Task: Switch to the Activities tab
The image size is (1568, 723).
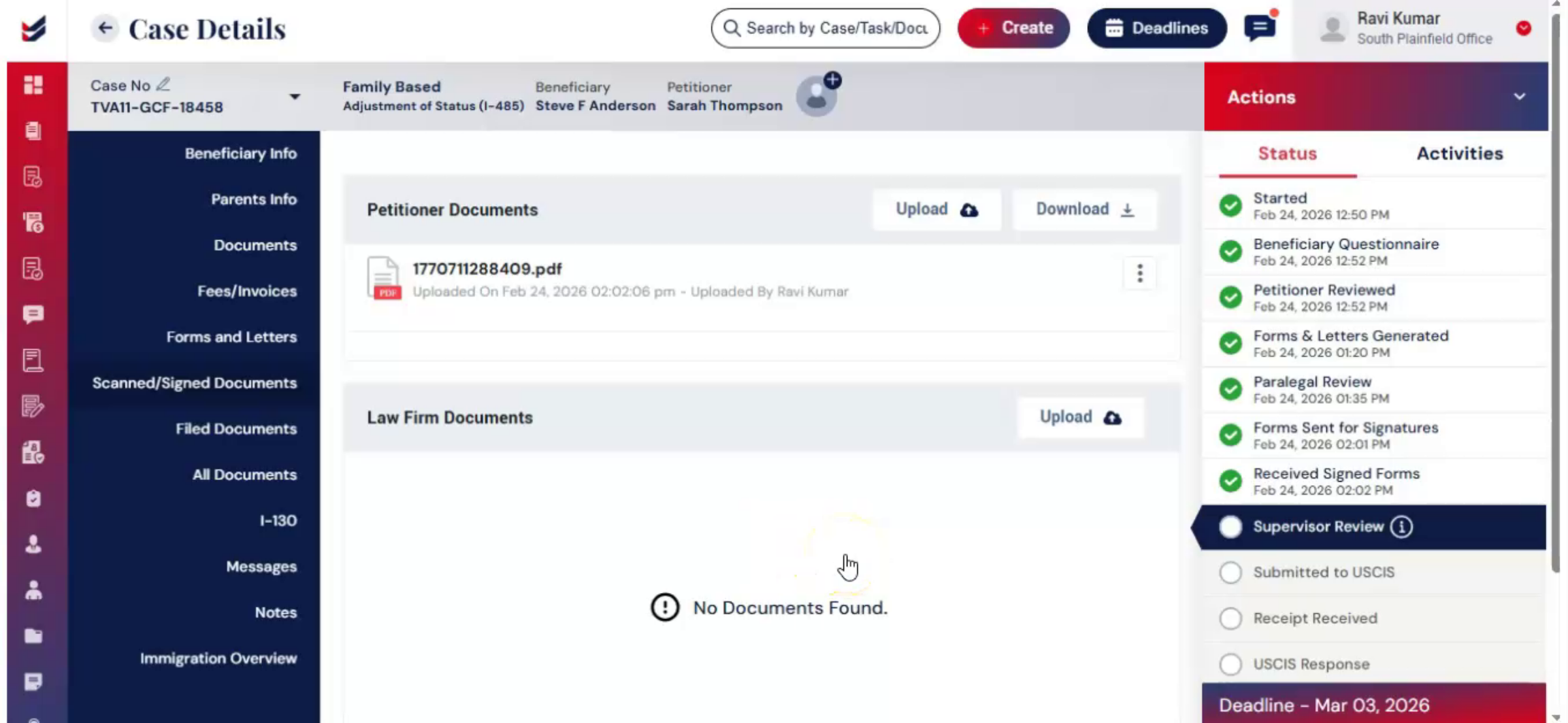Action: (x=1460, y=154)
